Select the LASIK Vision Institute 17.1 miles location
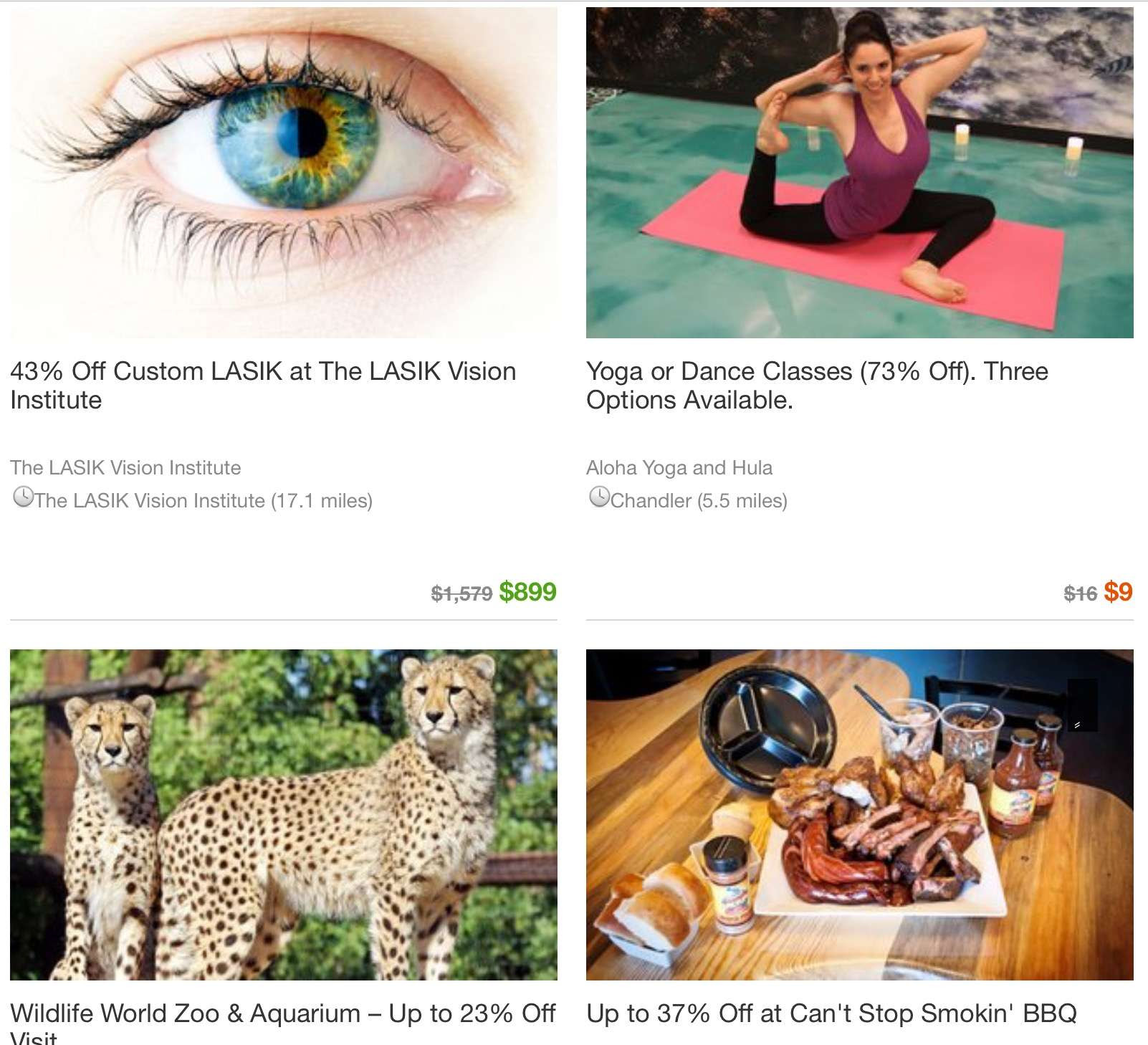 [x=204, y=500]
